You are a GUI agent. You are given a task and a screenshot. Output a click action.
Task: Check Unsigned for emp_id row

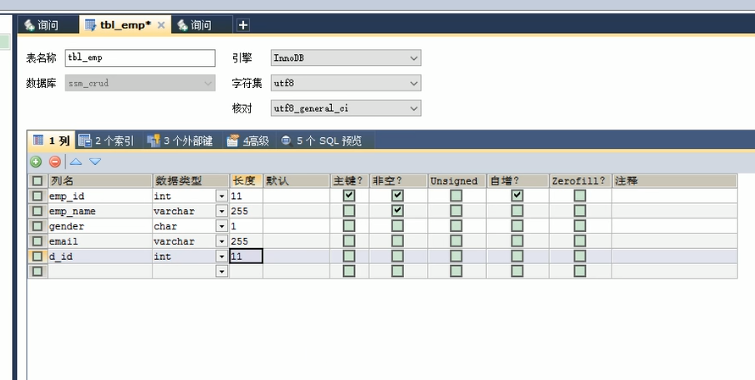(x=456, y=196)
